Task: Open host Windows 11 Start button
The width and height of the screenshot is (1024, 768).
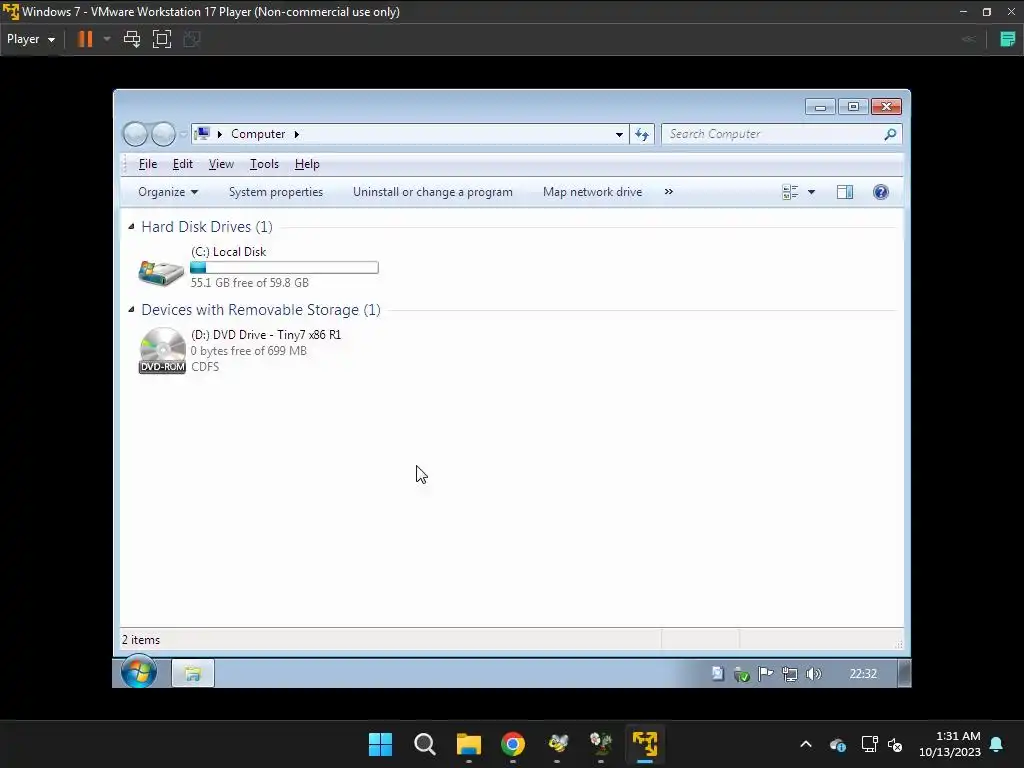Action: (x=380, y=744)
